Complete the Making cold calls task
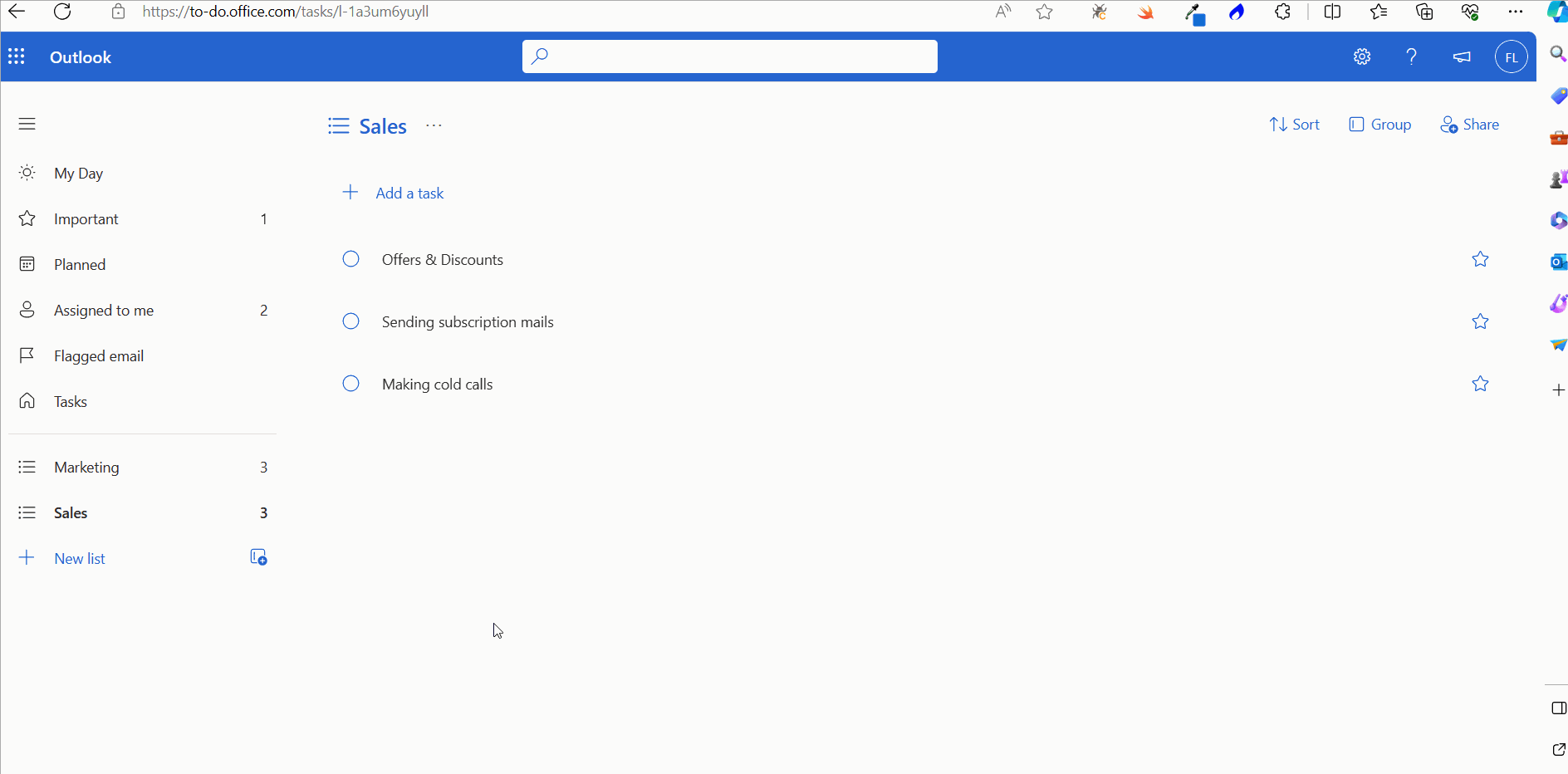Image resolution: width=1568 pixels, height=774 pixels. (x=350, y=383)
